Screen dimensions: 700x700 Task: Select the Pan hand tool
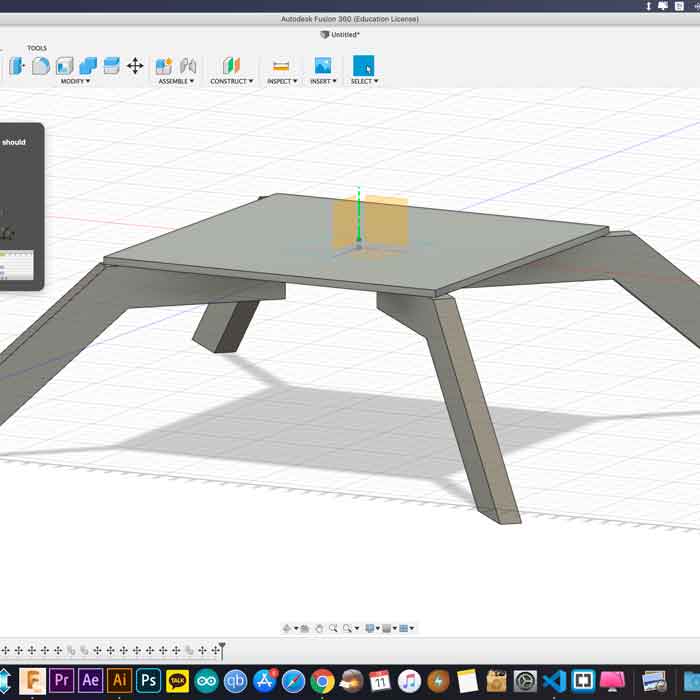click(x=319, y=629)
